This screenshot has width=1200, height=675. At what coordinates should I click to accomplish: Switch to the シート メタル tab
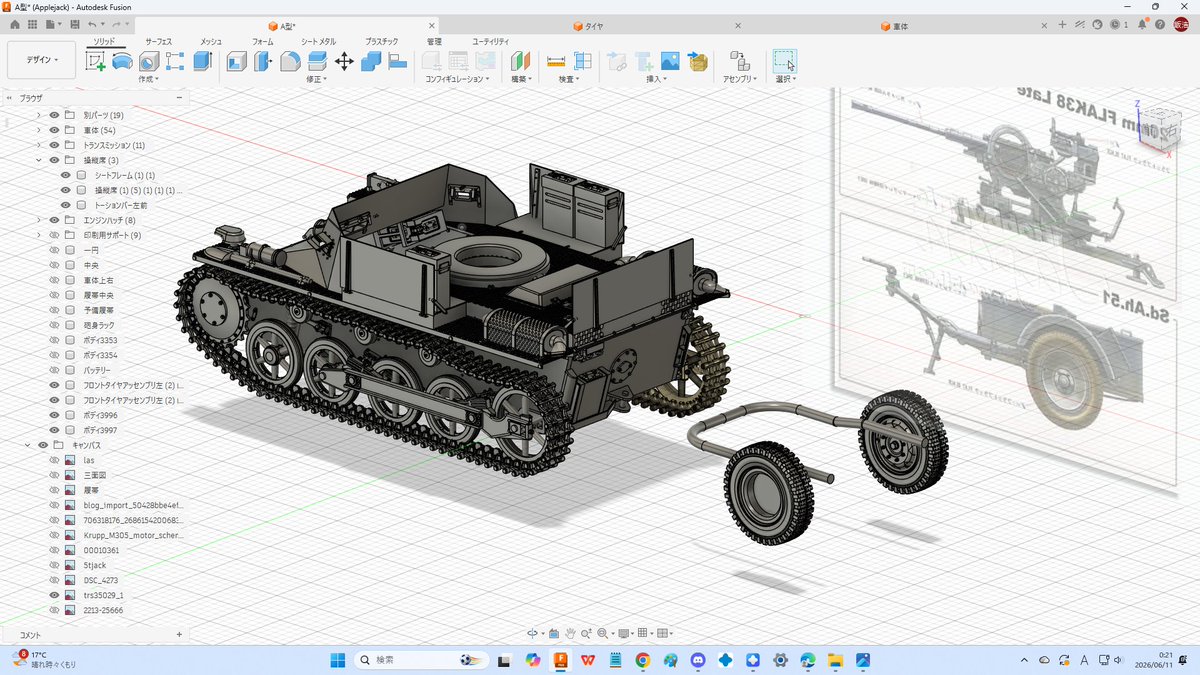319,41
